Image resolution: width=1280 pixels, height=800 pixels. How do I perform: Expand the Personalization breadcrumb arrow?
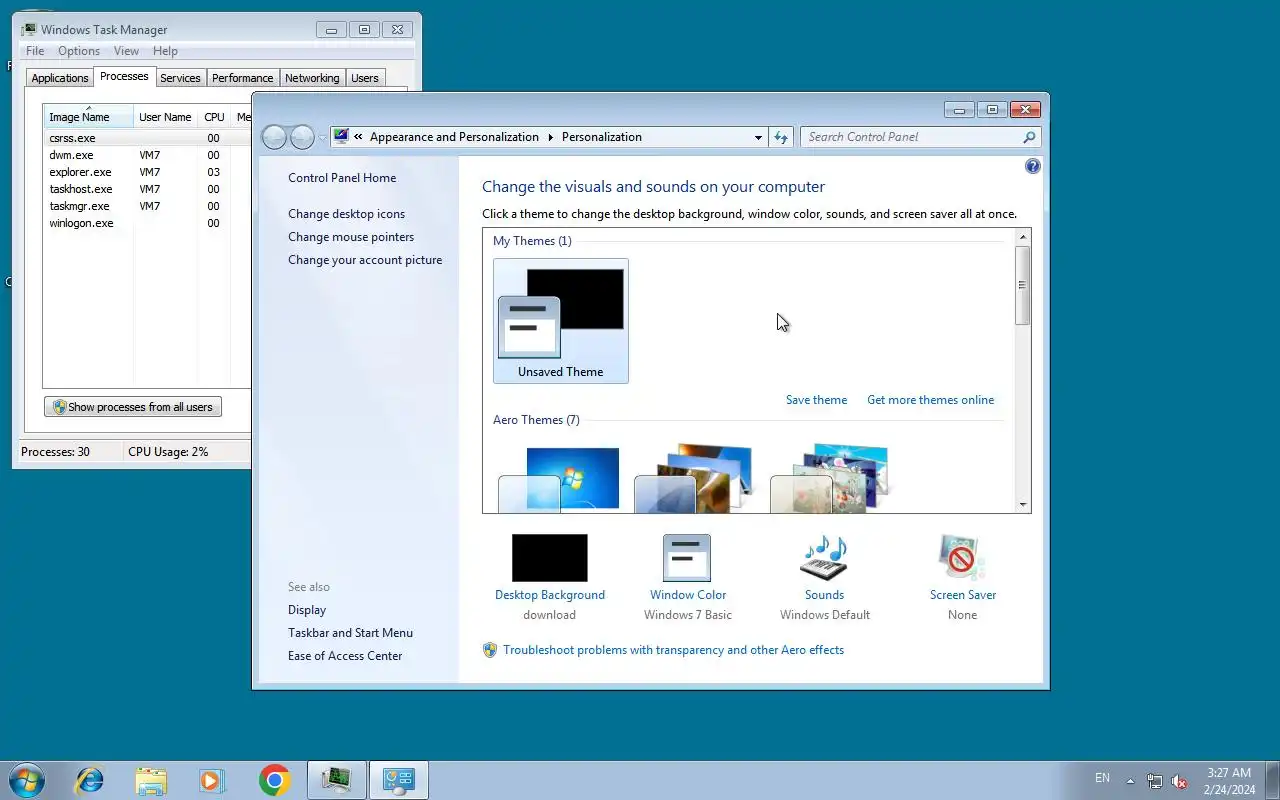(x=550, y=137)
